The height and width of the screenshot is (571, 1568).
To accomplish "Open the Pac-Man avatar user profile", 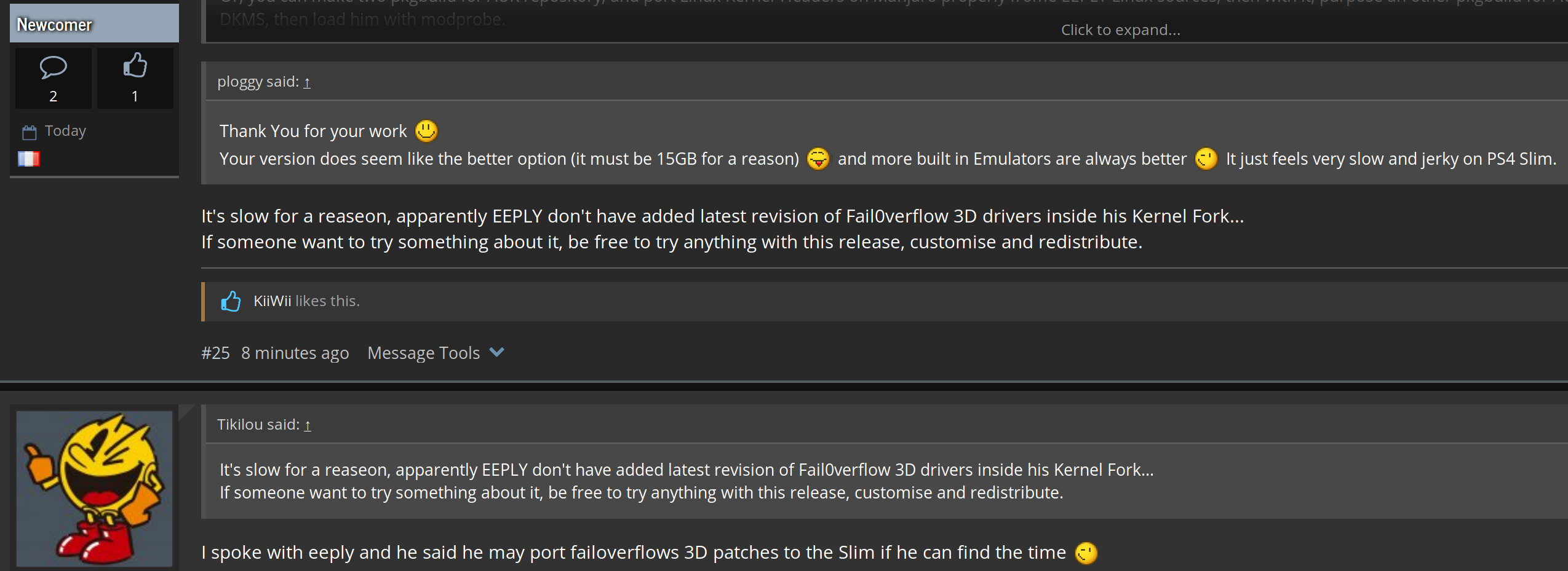I will (x=94, y=488).
